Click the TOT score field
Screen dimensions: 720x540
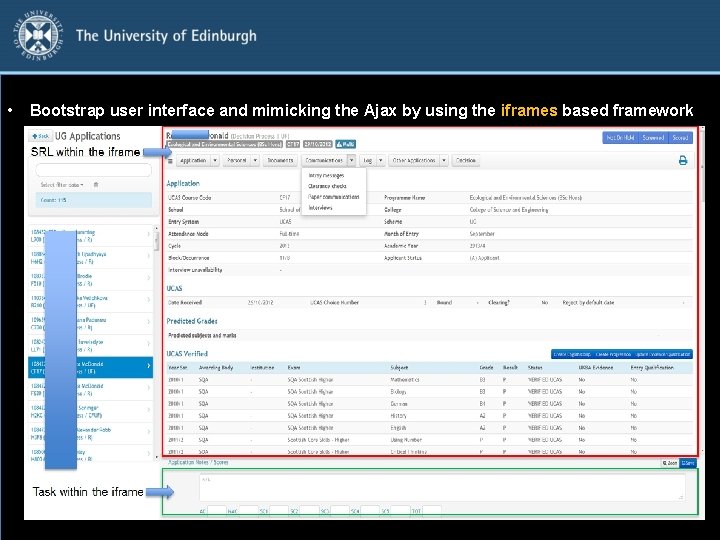(x=431, y=511)
